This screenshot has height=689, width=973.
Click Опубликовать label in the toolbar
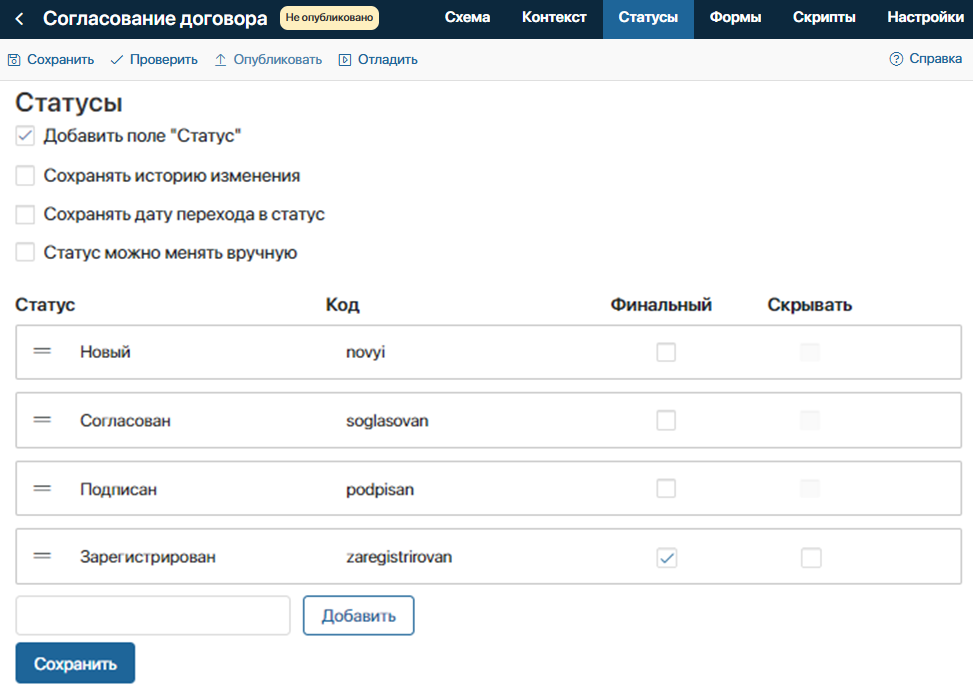[277, 60]
